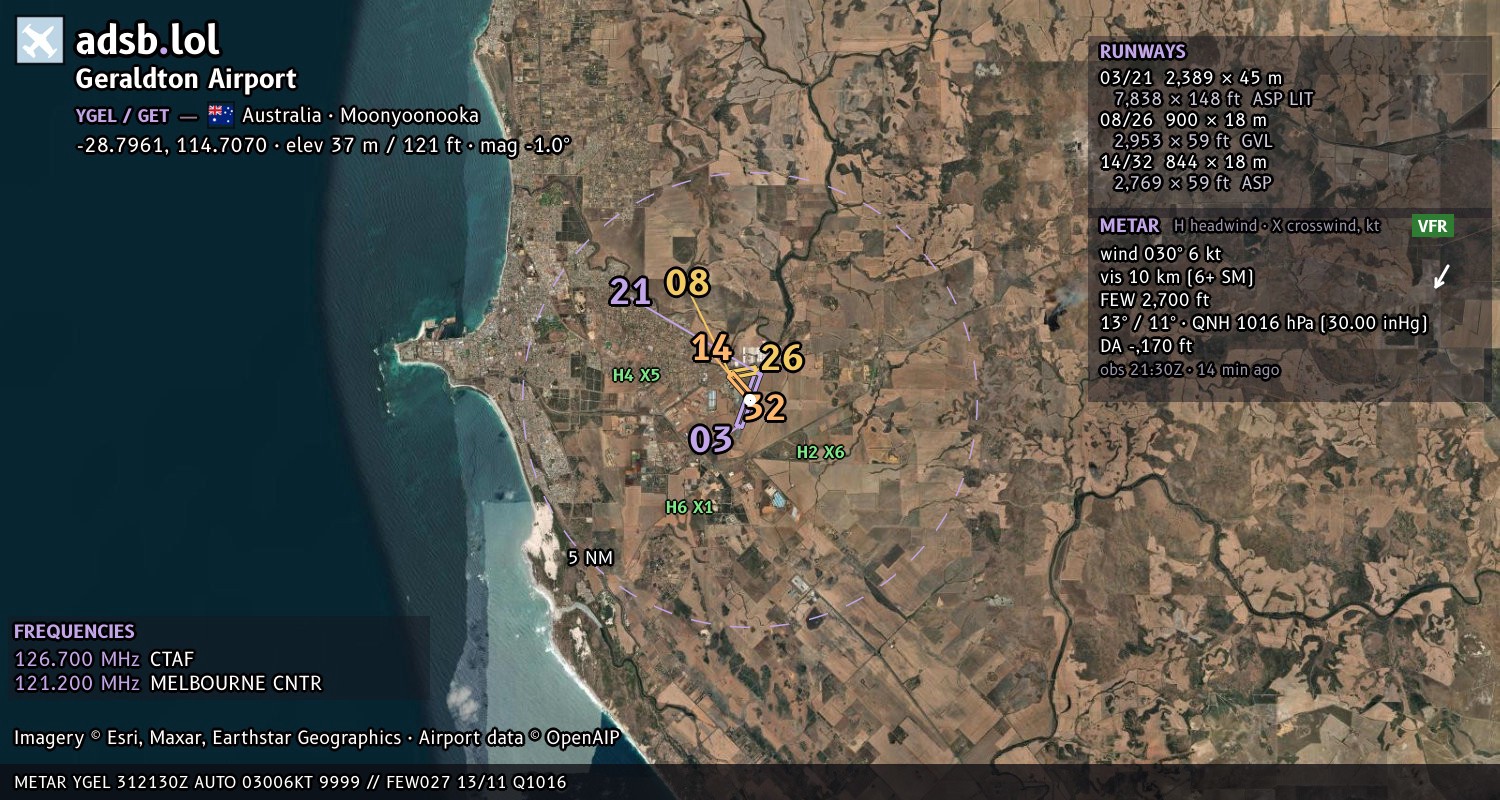This screenshot has width=1500, height=800.
Task: Click the 126.700 MHz CTAF frequency
Action: click(104, 659)
